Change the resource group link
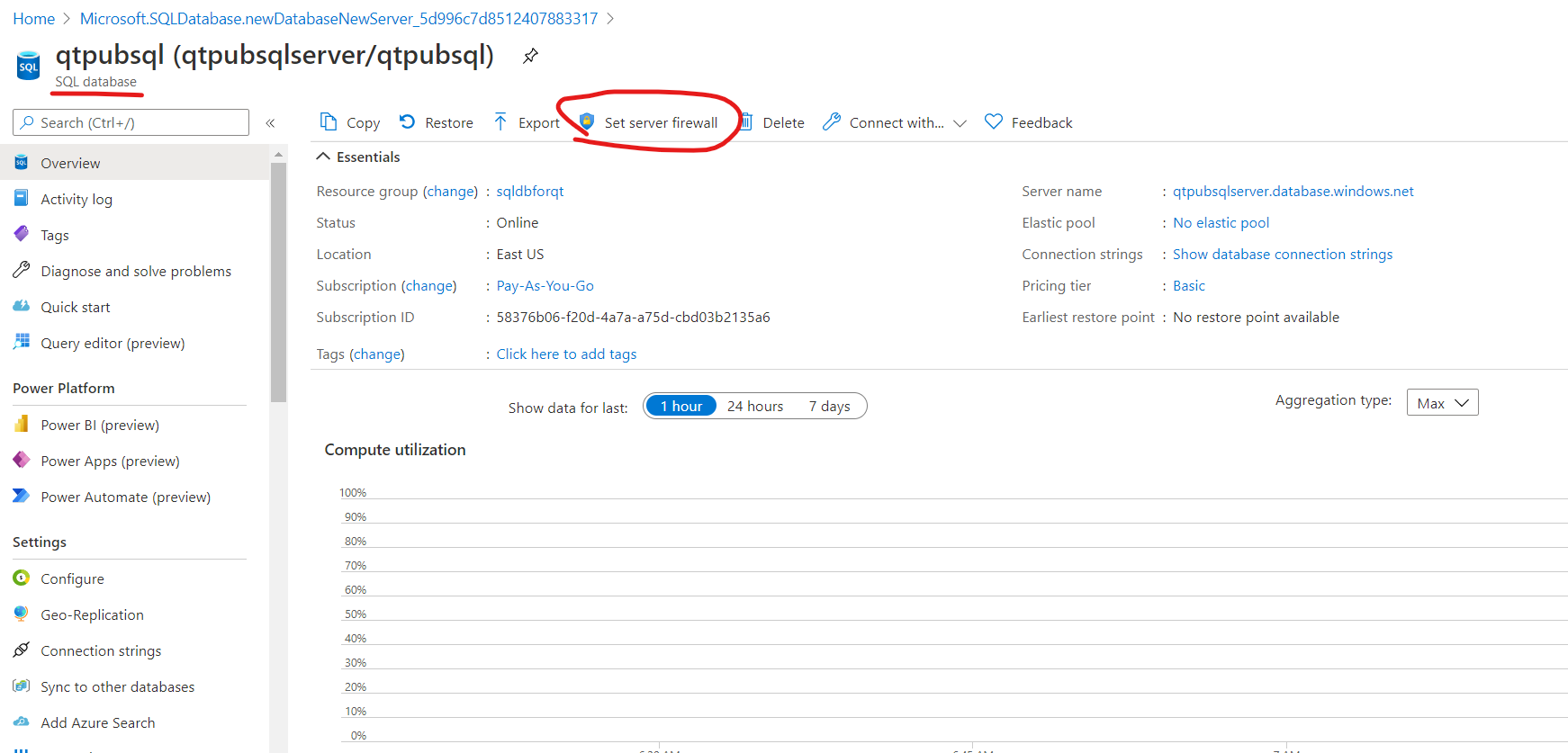1568x753 pixels. (451, 191)
